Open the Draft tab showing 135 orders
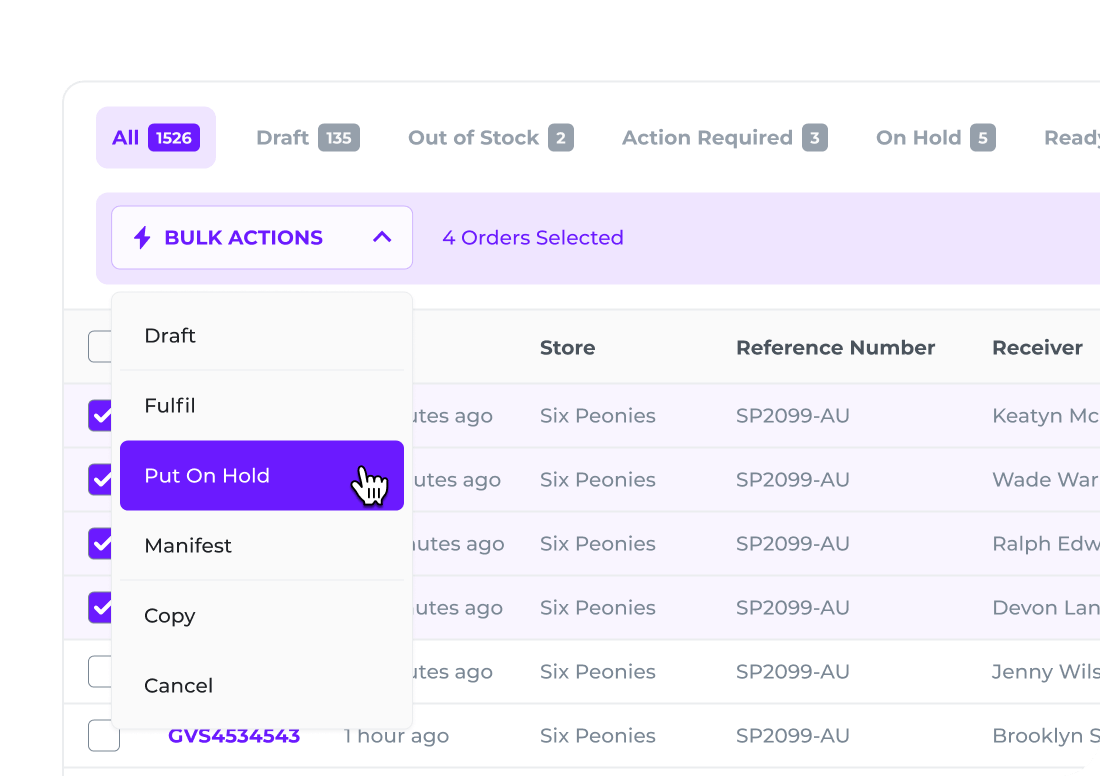The height and width of the screenshot is (776, 1100). [x=307, y=137]
